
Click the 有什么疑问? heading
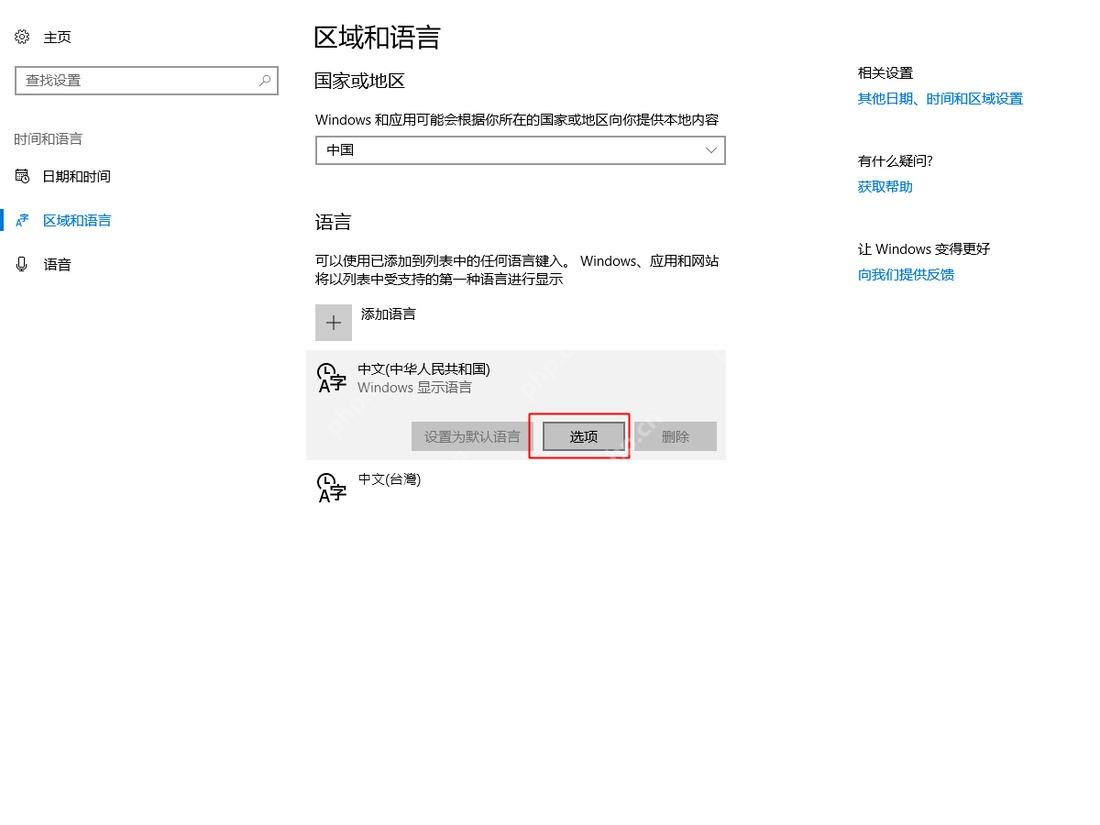click(895, 161)
